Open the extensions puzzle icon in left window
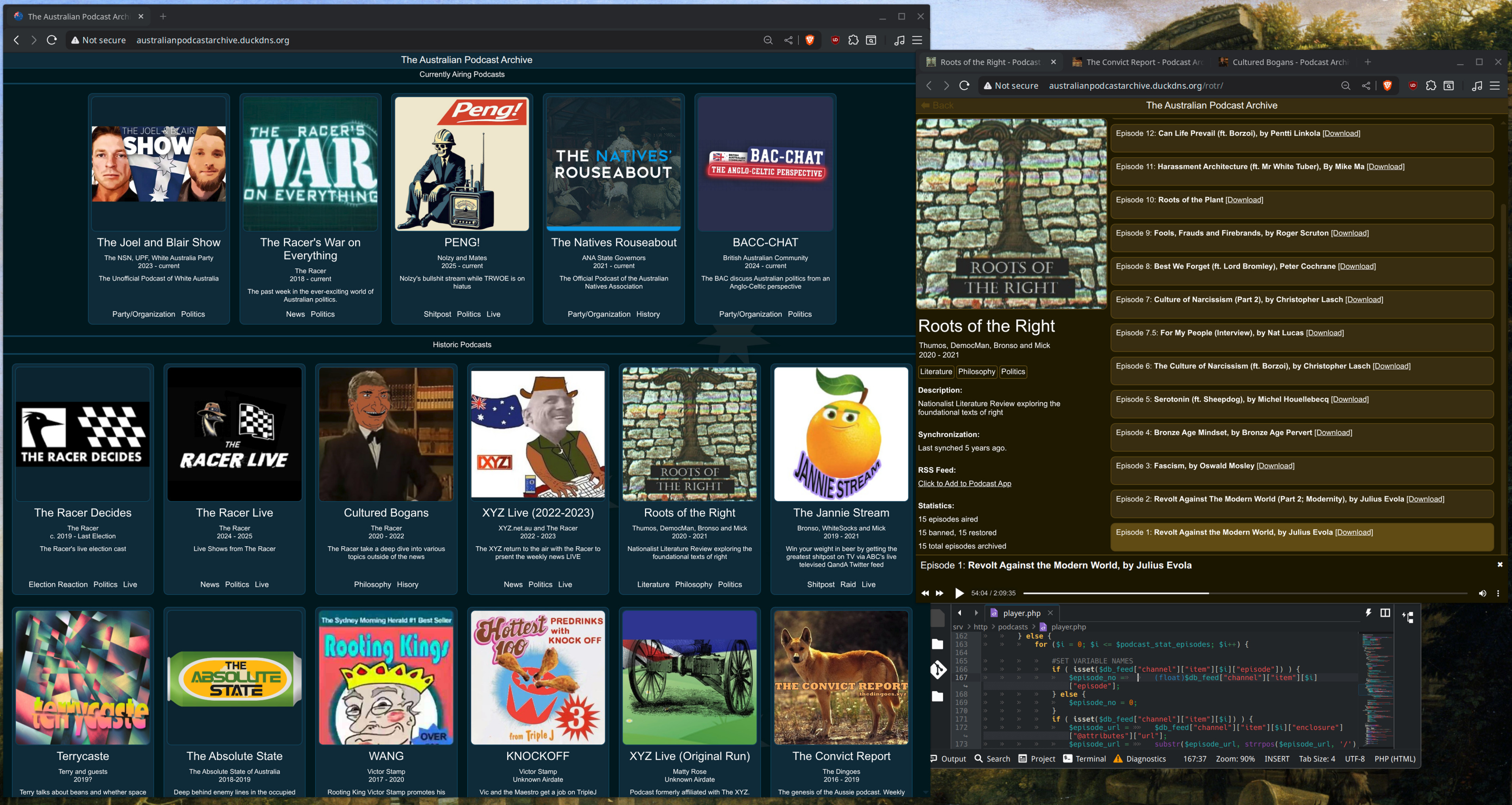The height and width of the screenshot is (805, 1512). (x=854, y=40)
